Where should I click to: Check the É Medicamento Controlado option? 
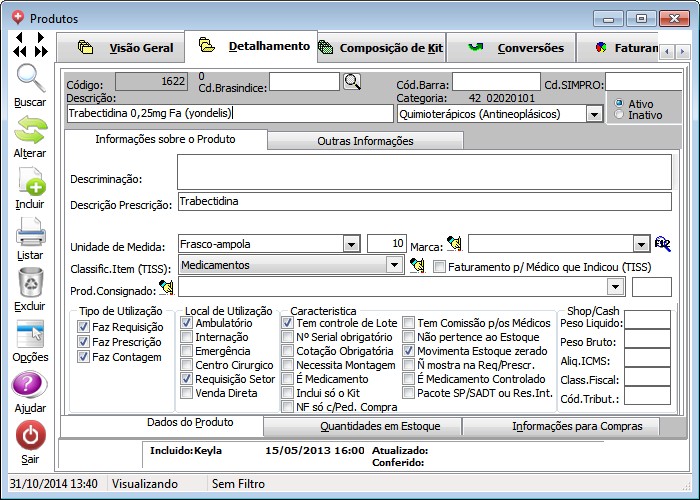tap(409, 380)
